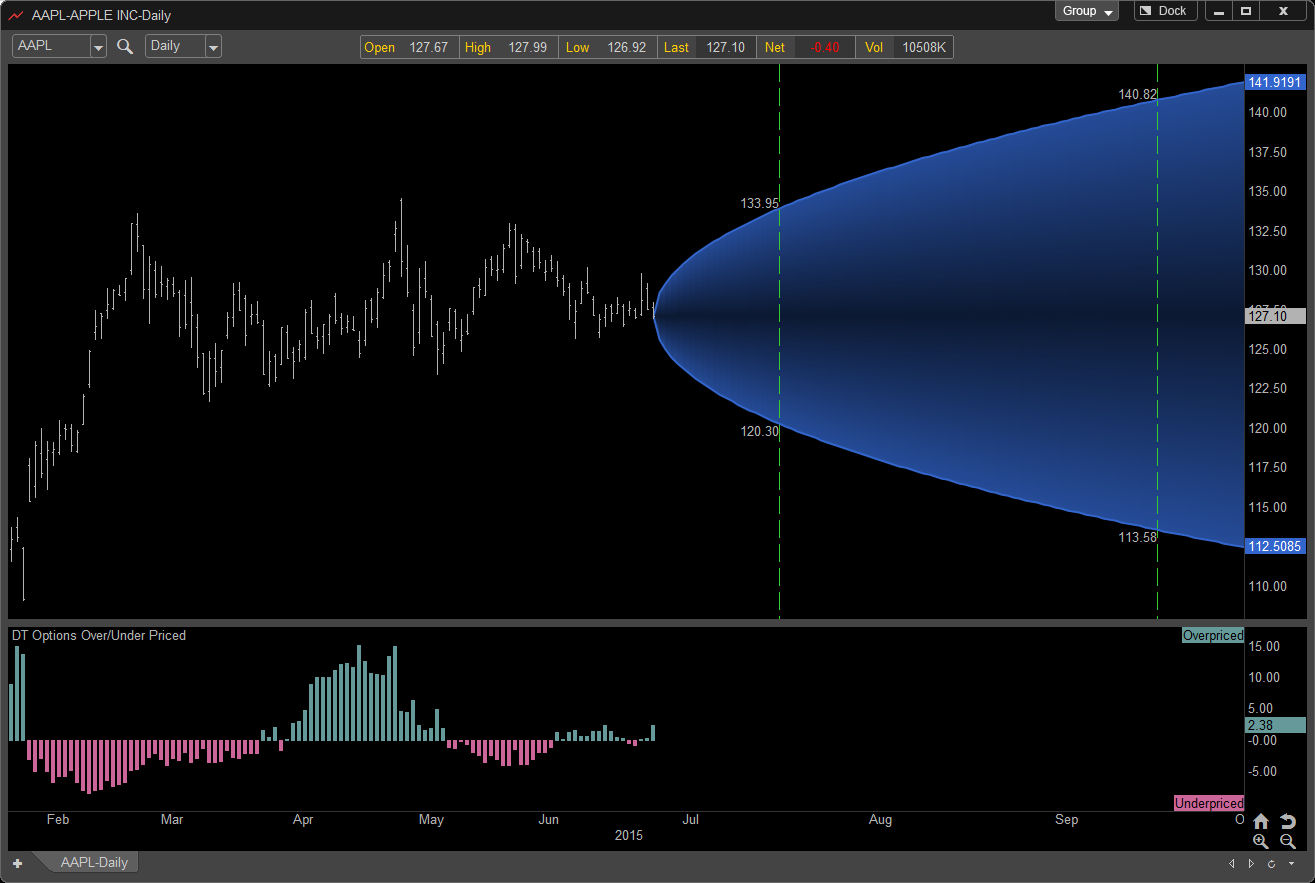The height and width of the screenshot is (883, 1315).
Task: Click the Apr label on the time axis
Action: coord(303,820)
